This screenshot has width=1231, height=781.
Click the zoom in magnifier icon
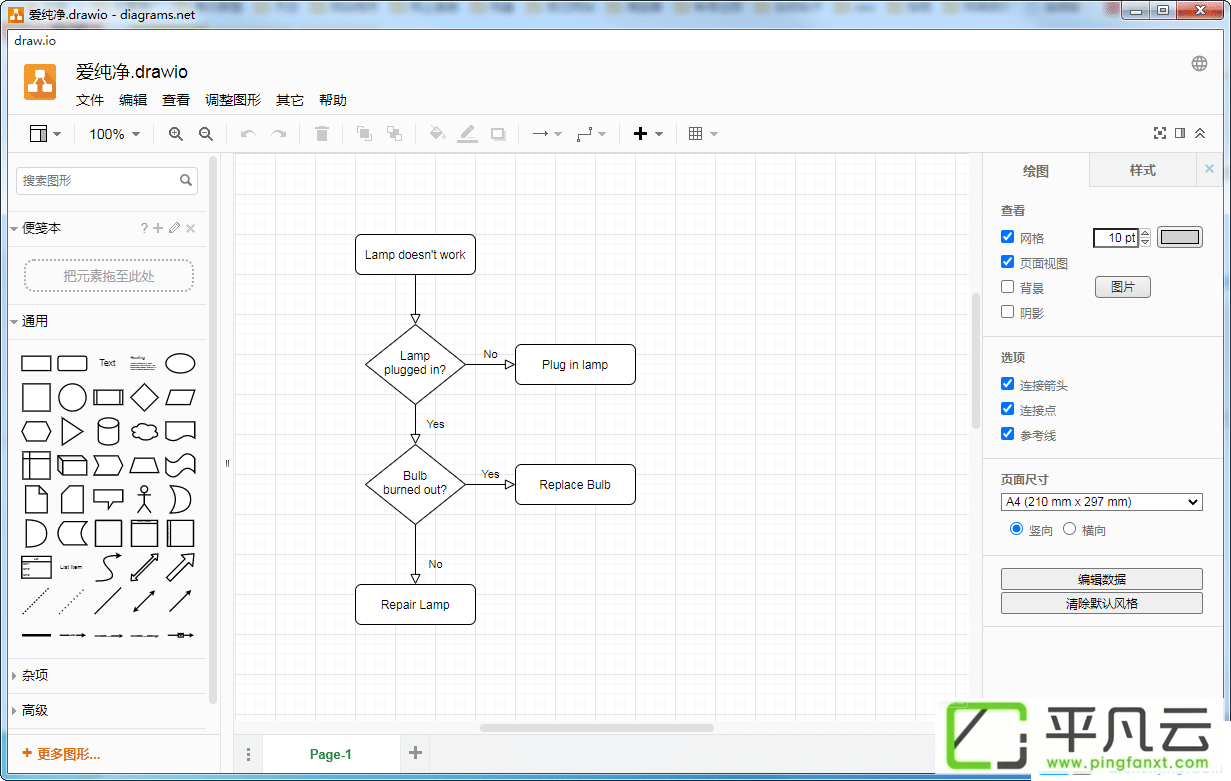176,134
